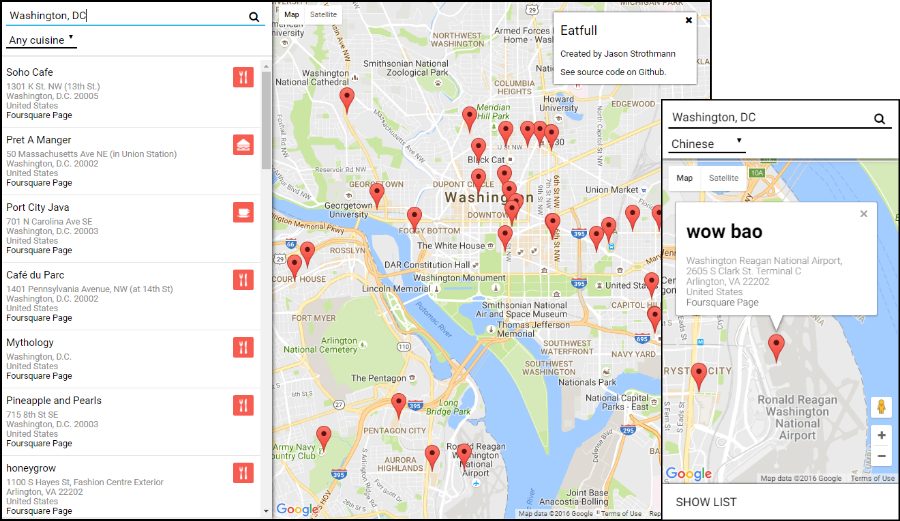The width and height of the screenshot is (900, 521).
Task: Switch main map to Satellite view
Action: click(323, 14)
